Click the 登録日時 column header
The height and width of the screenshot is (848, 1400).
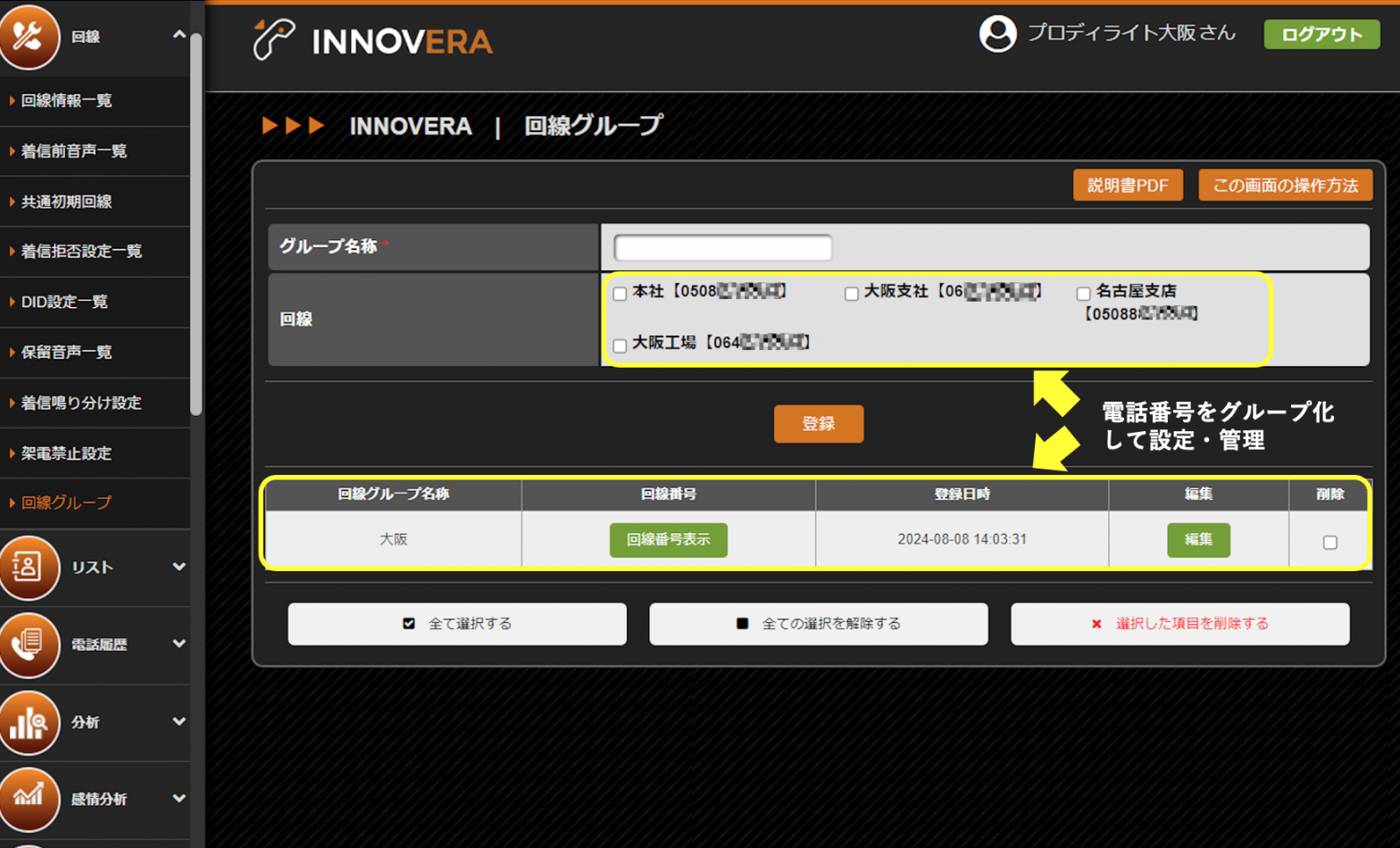coord(962,494)
